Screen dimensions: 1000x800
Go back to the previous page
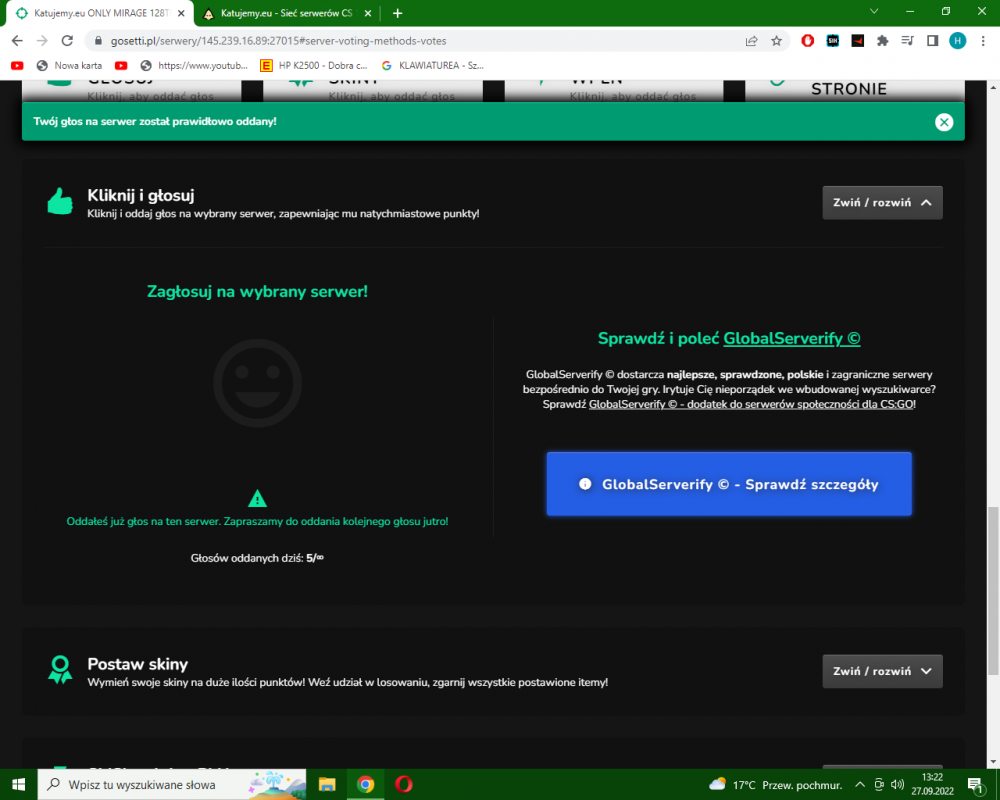[17, 41]
